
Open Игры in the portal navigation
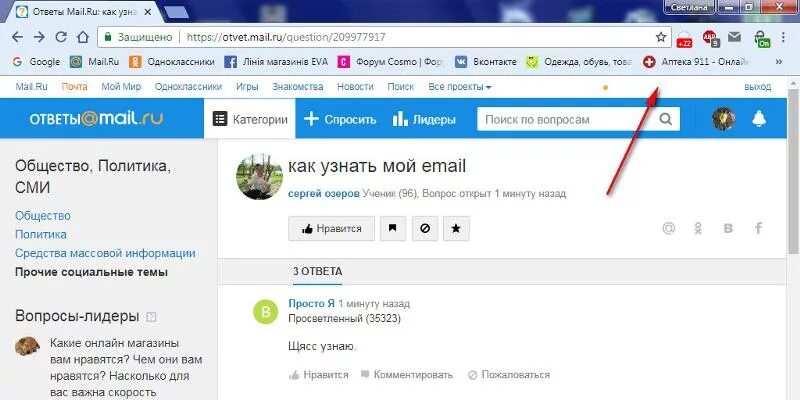(x=247, y=87)
